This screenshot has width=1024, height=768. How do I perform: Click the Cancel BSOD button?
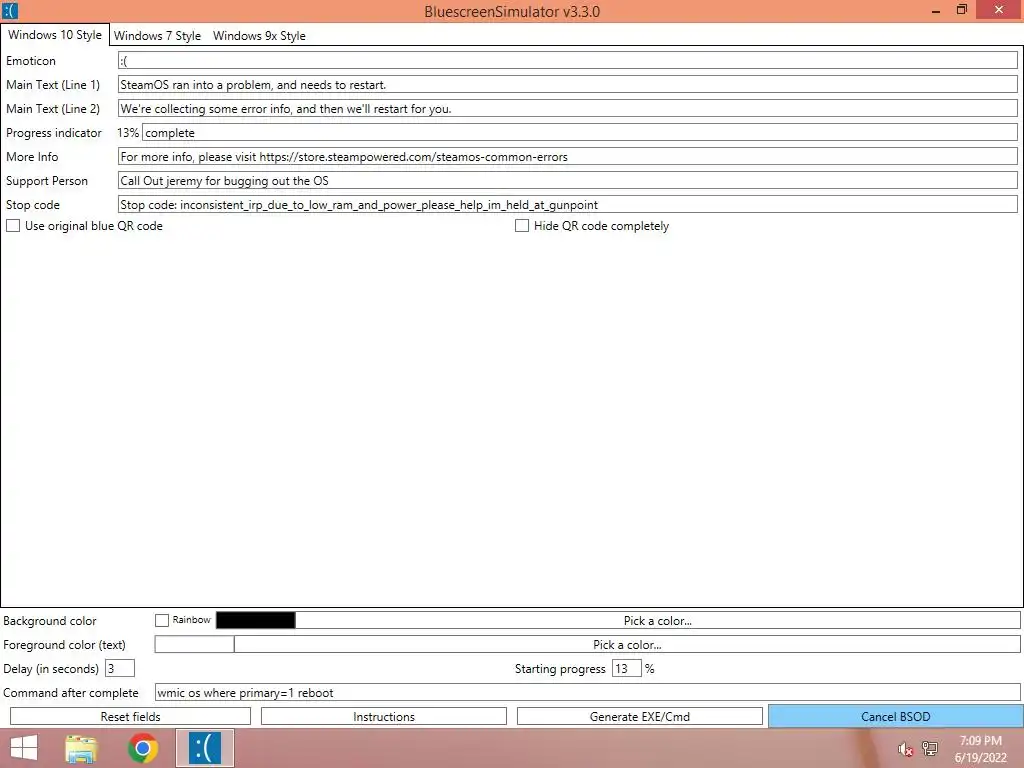pyautogui.click(x=895, y=716)
